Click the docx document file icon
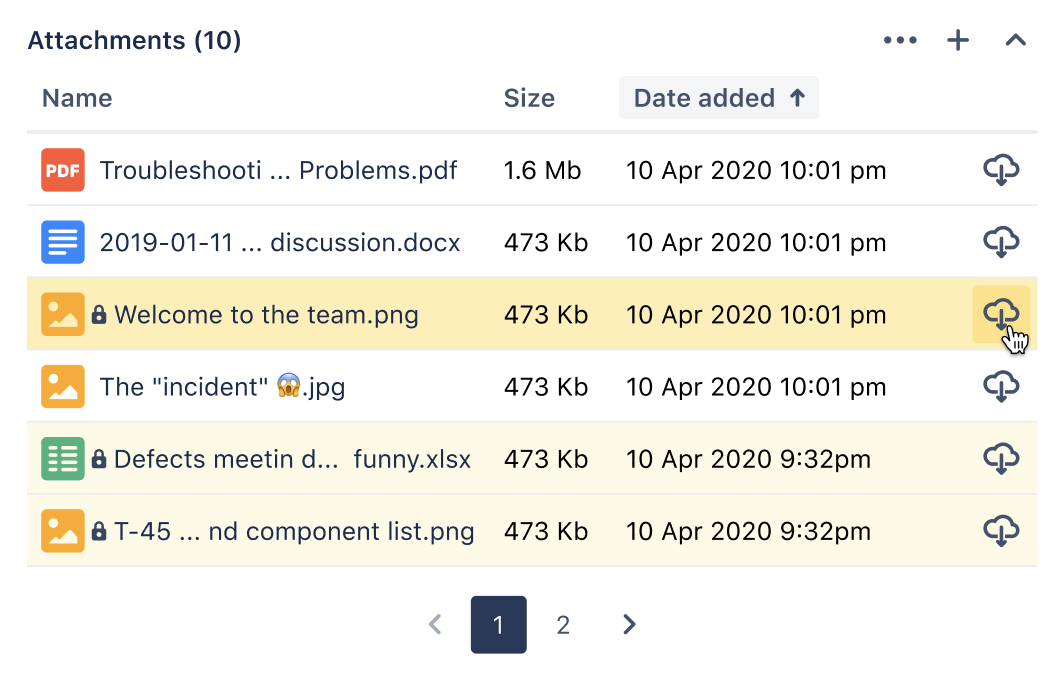Image resolution: width=1058 pixels, height=674 pixels. [63, 242]
